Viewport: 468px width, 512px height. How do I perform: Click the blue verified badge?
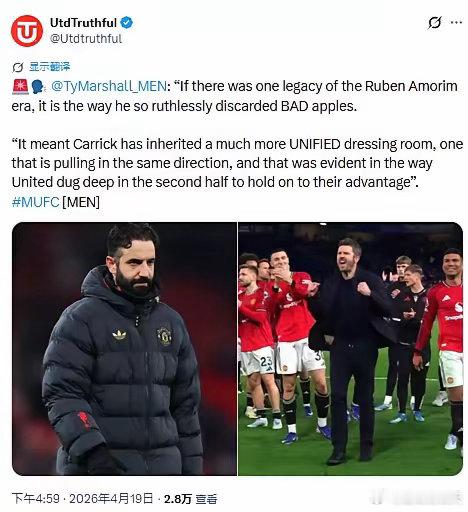(x=127, y=23)
